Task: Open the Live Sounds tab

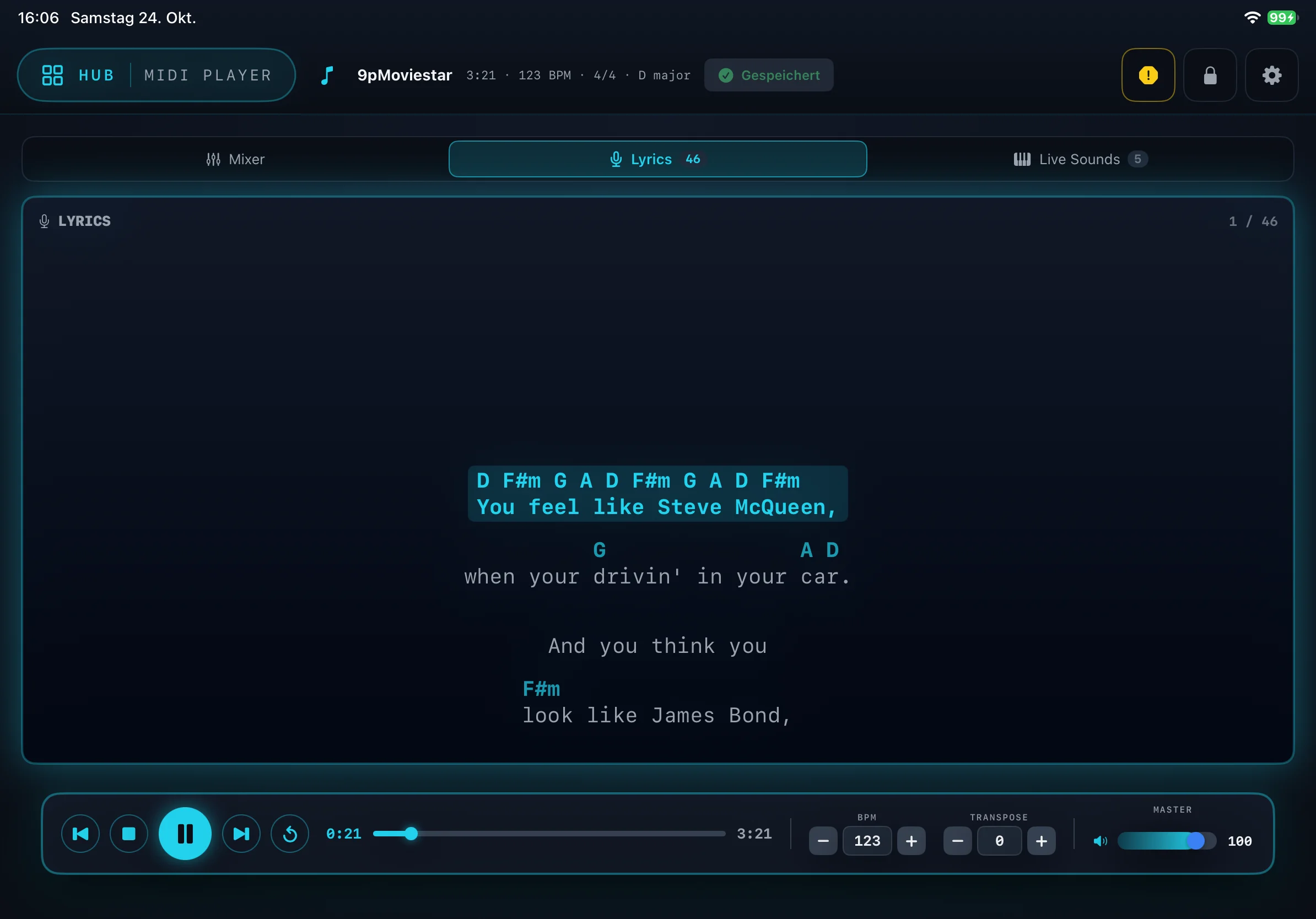Action: coord(1080,159)
